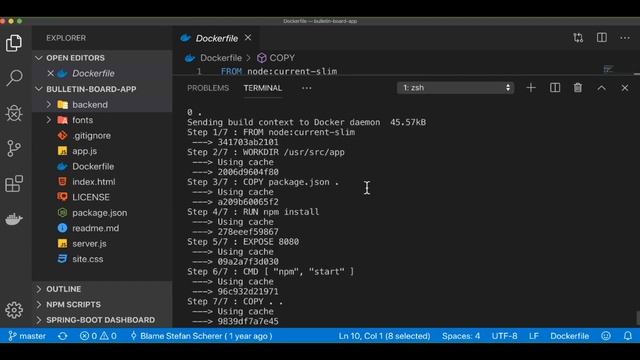Click the synchronize changes icon in status bar
Screen dimensions: 640x360
pos(62,336)
